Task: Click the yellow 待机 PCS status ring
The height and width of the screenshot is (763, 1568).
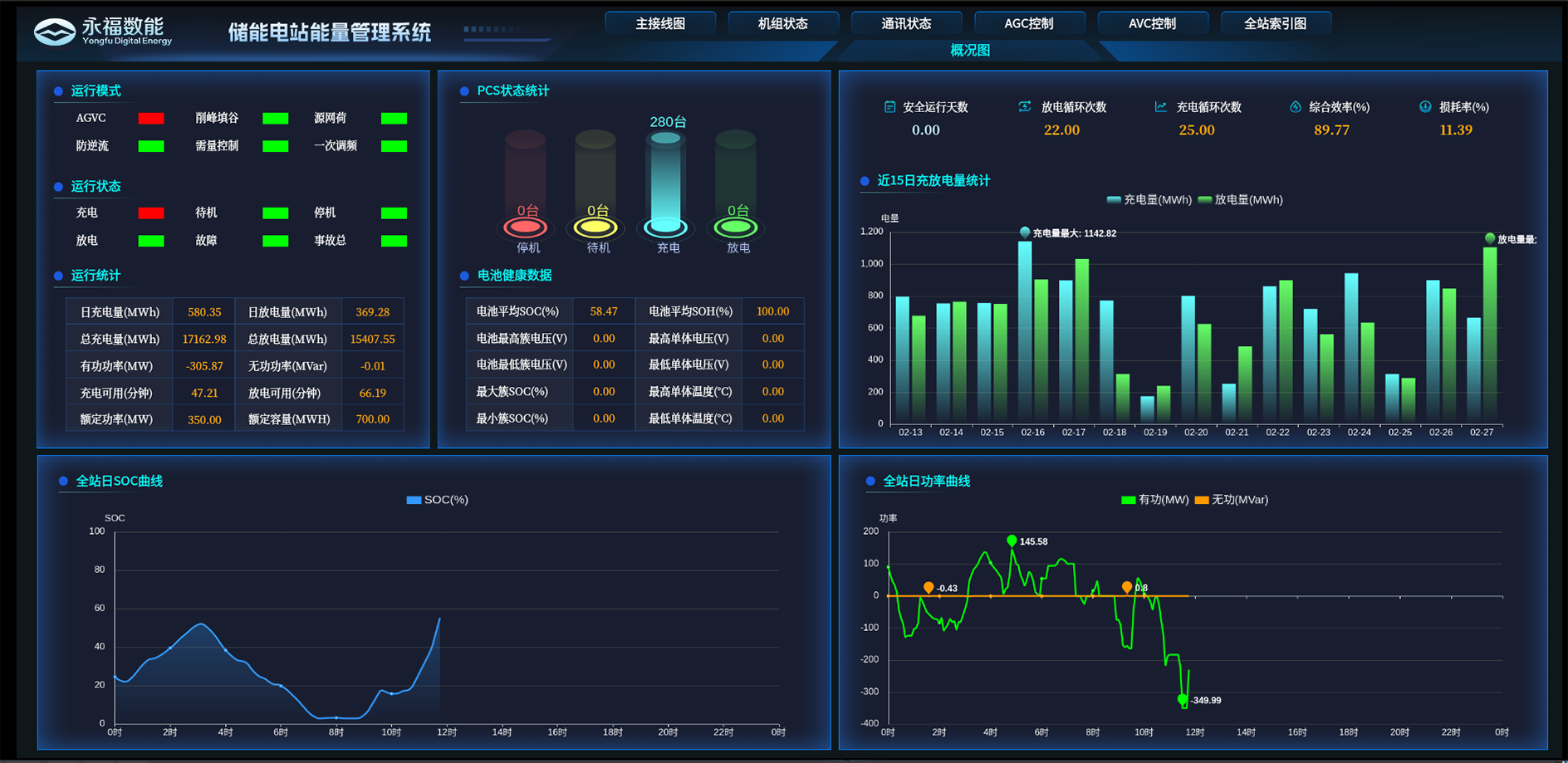Action: click(596, 227)
